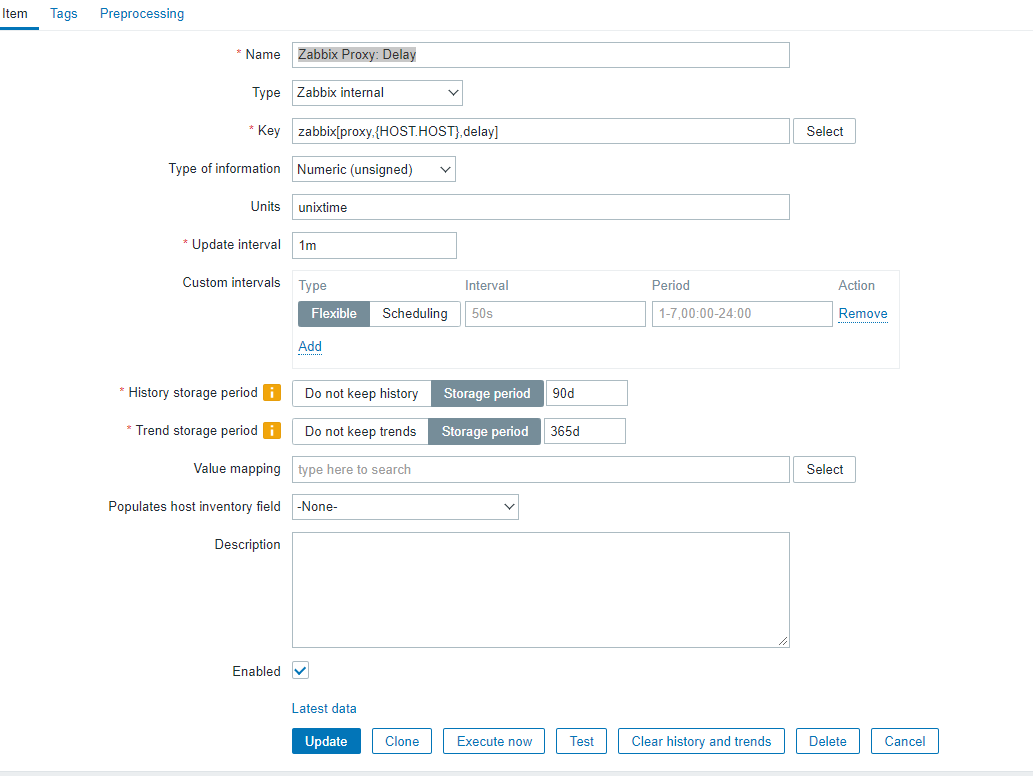Click Clear history and trends button
The height and width of the screenshot is (776, 1033).
pyautogui.click(x=701, y=741)
